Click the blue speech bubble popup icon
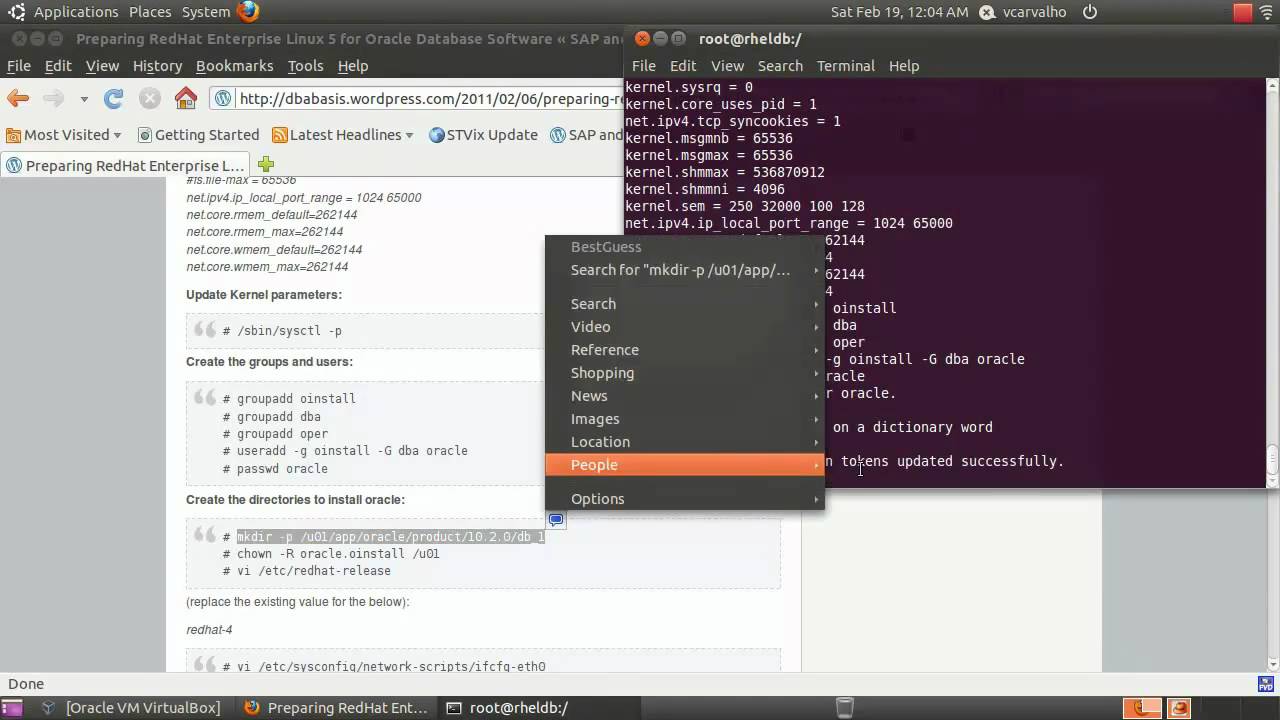The image size is (1280, 720). 556,520
